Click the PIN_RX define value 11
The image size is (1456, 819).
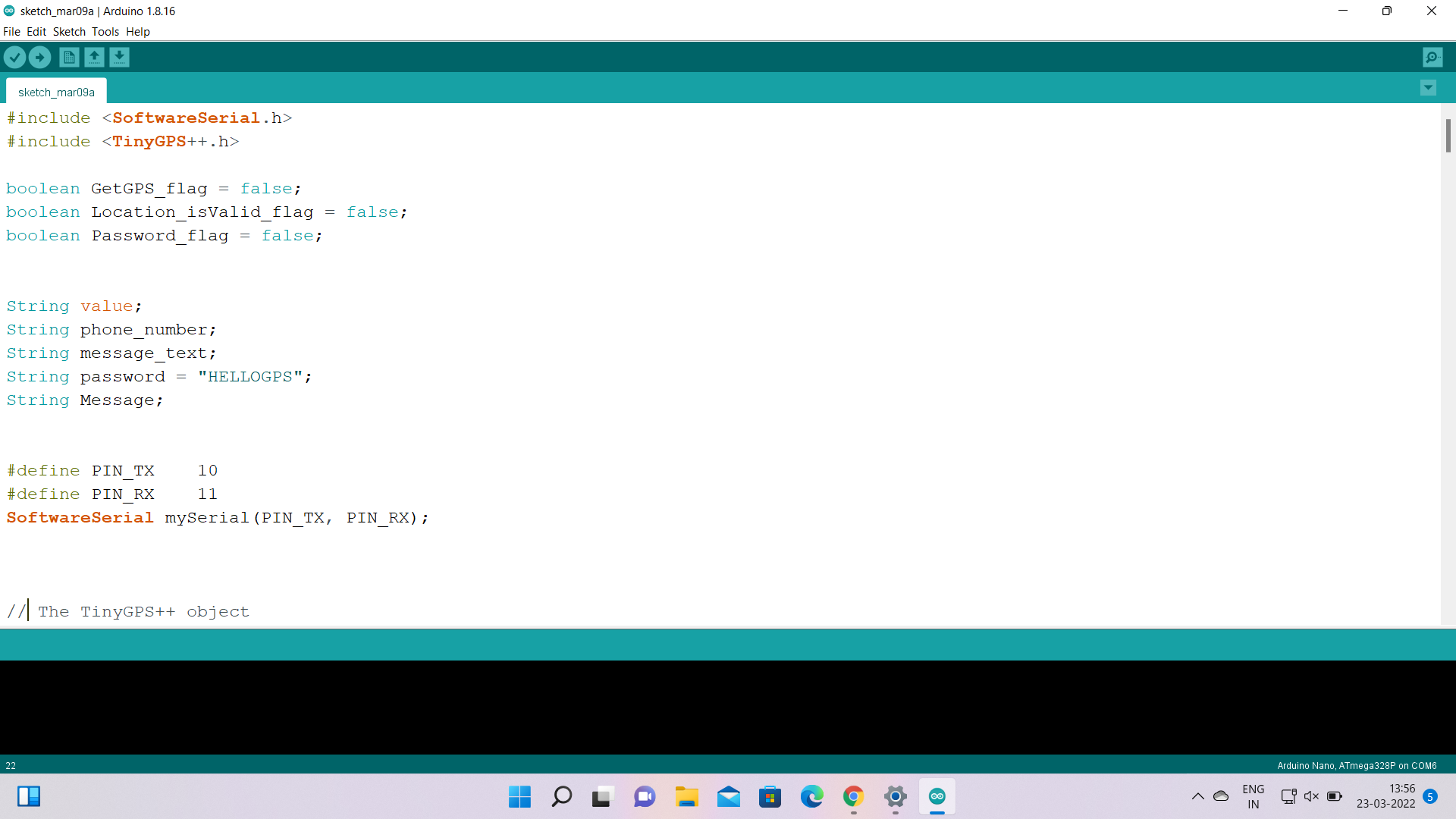point(208,494)
